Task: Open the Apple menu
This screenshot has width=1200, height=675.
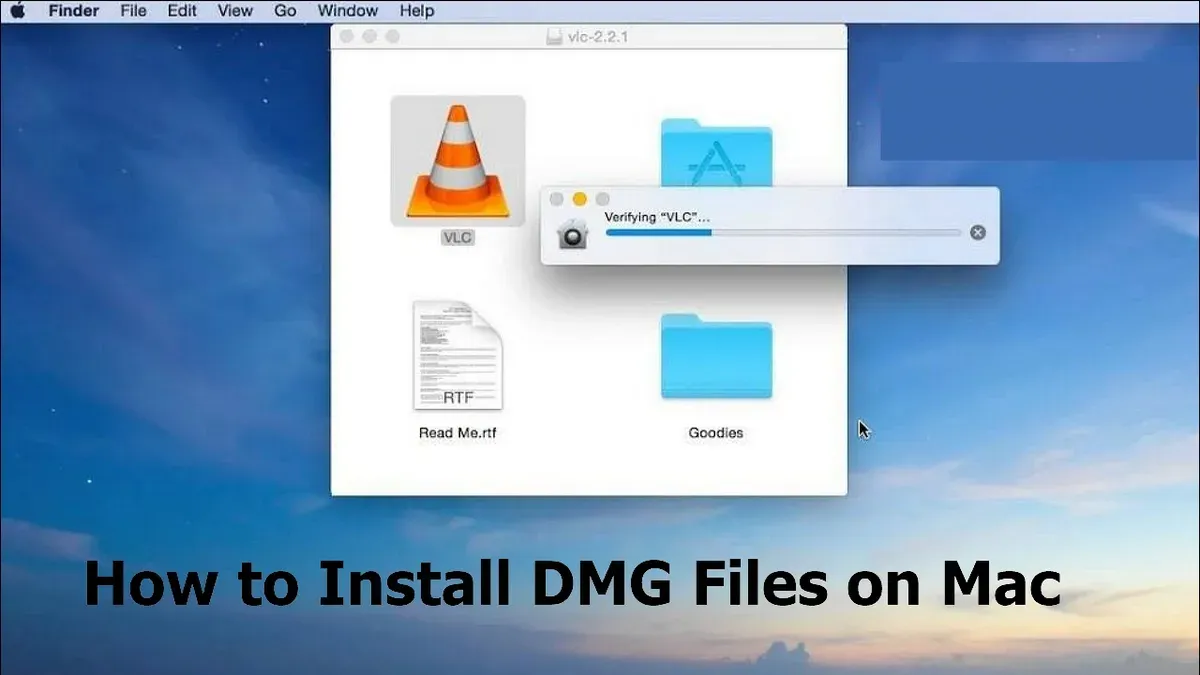Action: [x=19, y=11]
